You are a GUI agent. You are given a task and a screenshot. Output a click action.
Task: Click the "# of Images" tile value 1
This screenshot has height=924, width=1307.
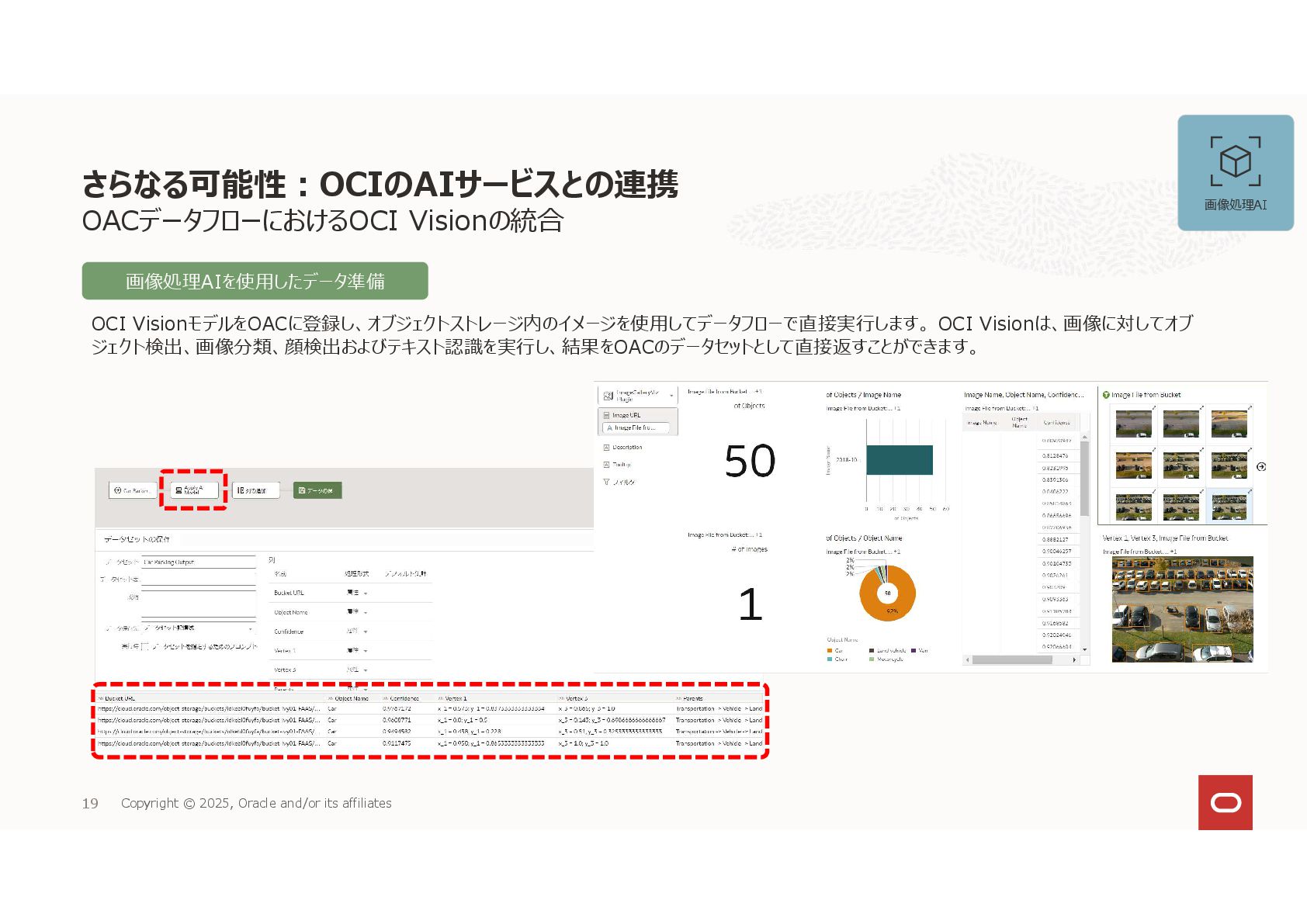[x=750, y=604]
